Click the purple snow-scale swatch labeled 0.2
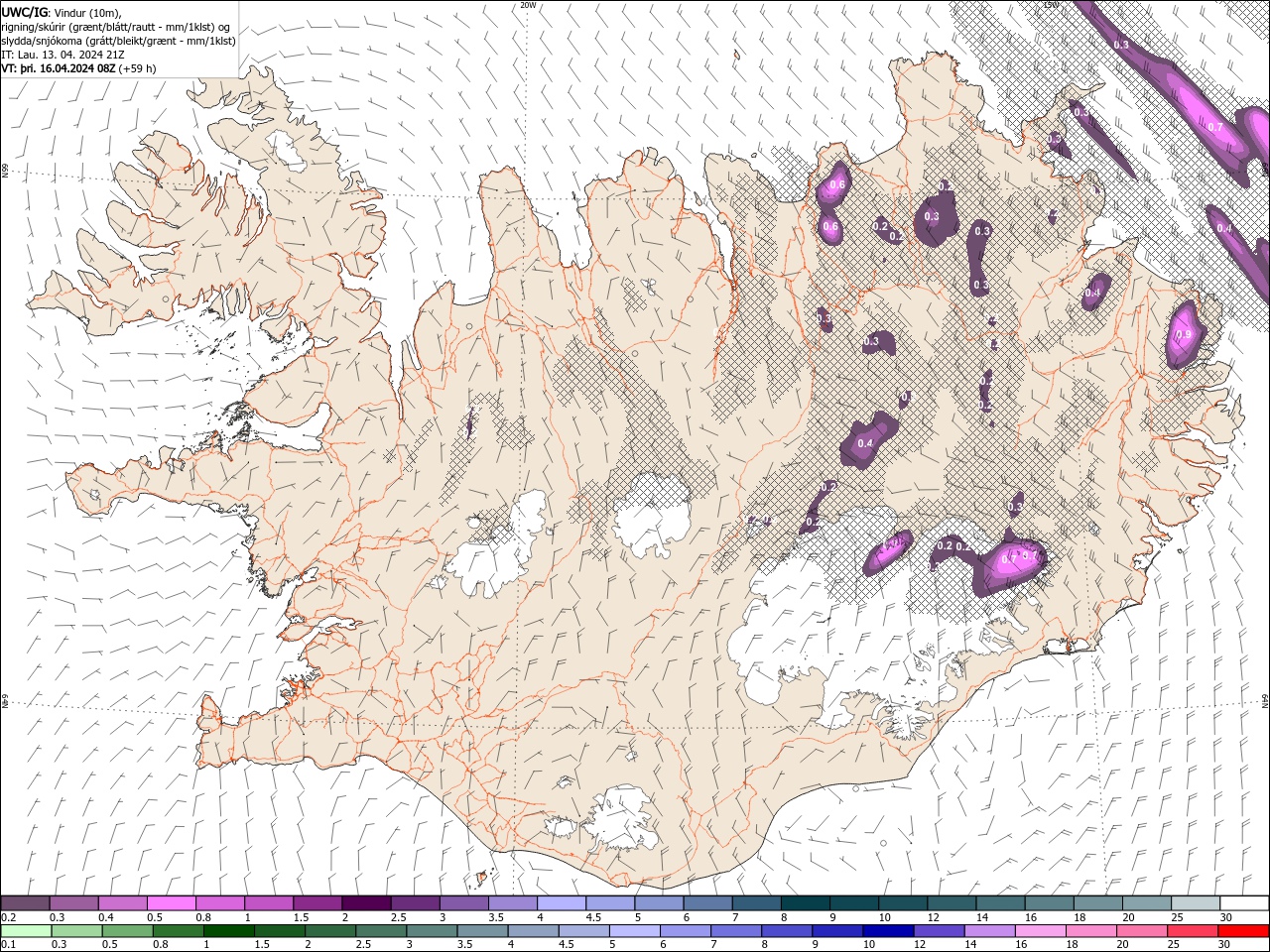Image resolution: width=1270 pixels, height=952 pixels. [25, 903]
